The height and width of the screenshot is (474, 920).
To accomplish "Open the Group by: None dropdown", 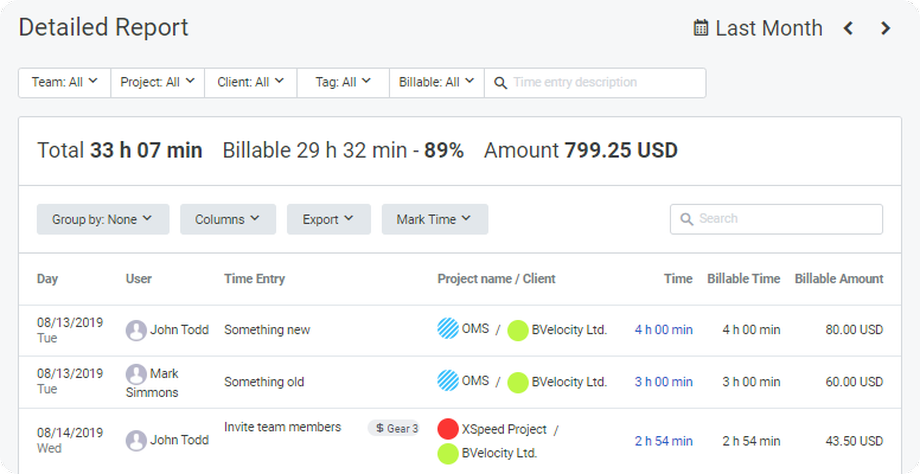I will click(103, 219).
